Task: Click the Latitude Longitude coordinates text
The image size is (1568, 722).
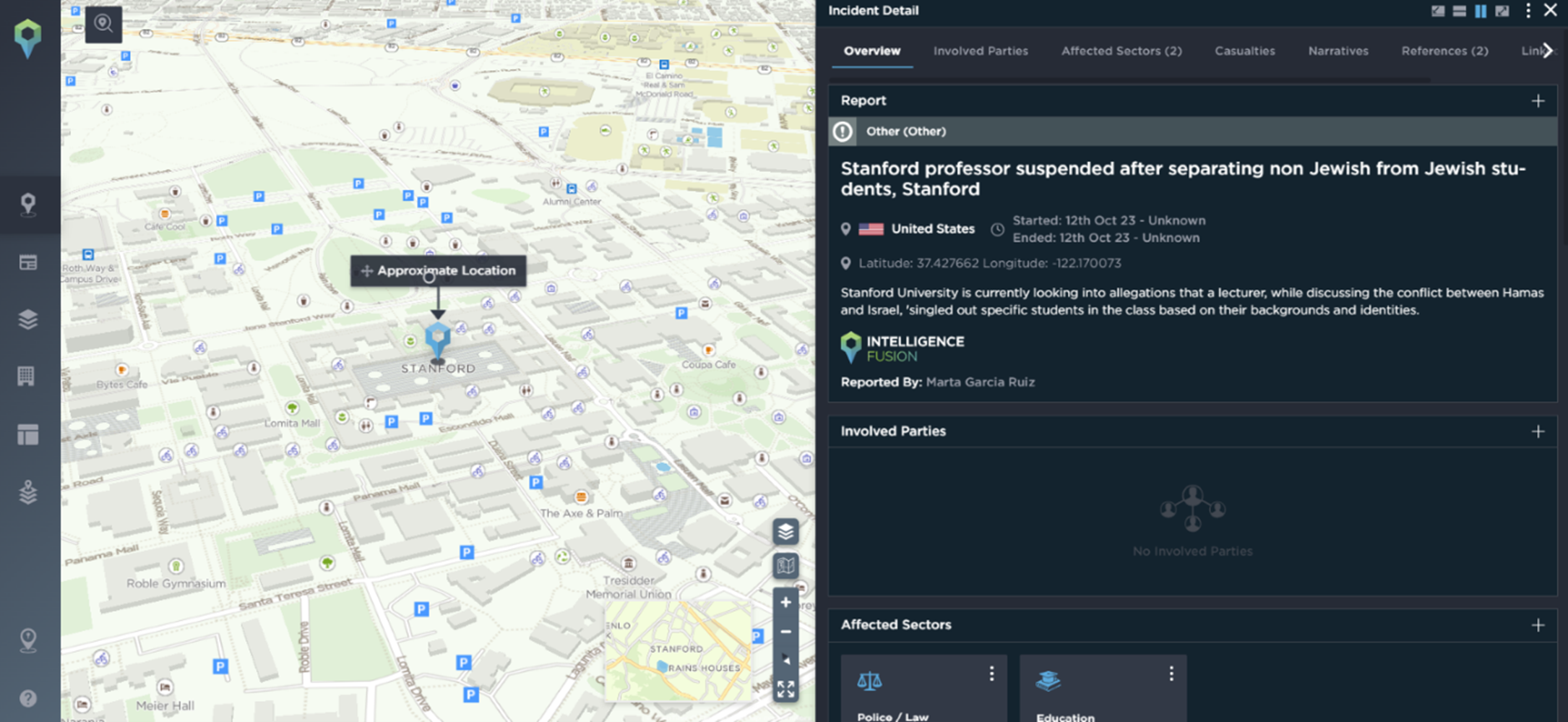Action: 990,263
